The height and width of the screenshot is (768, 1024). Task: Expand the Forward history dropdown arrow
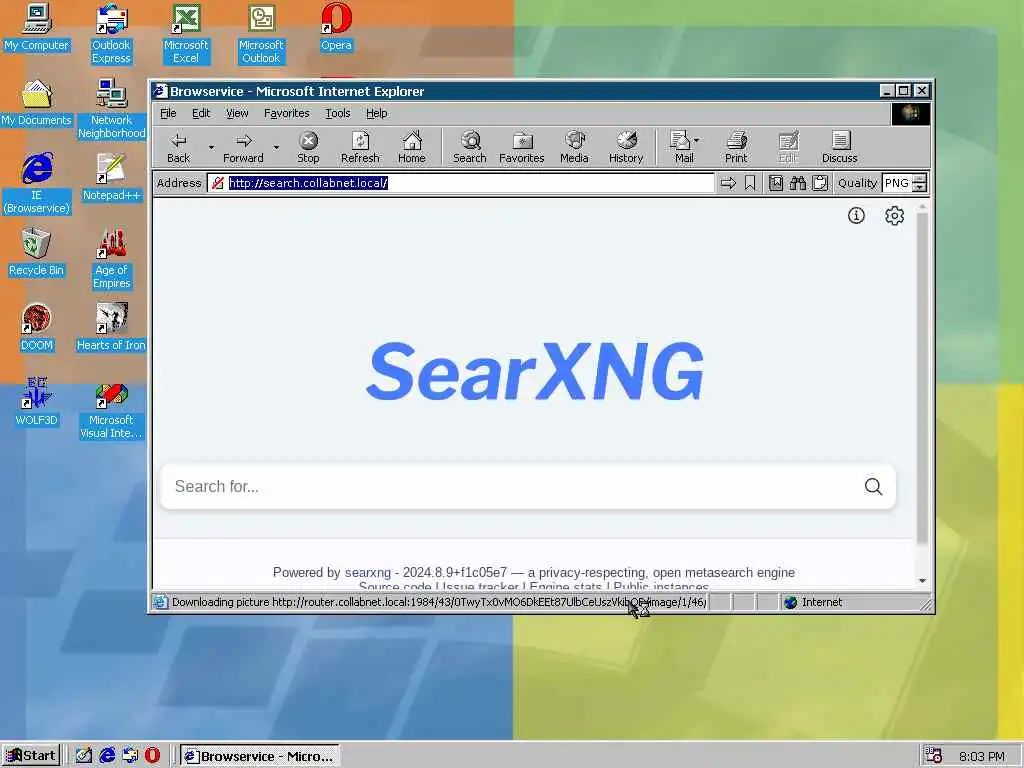point(276,148)
